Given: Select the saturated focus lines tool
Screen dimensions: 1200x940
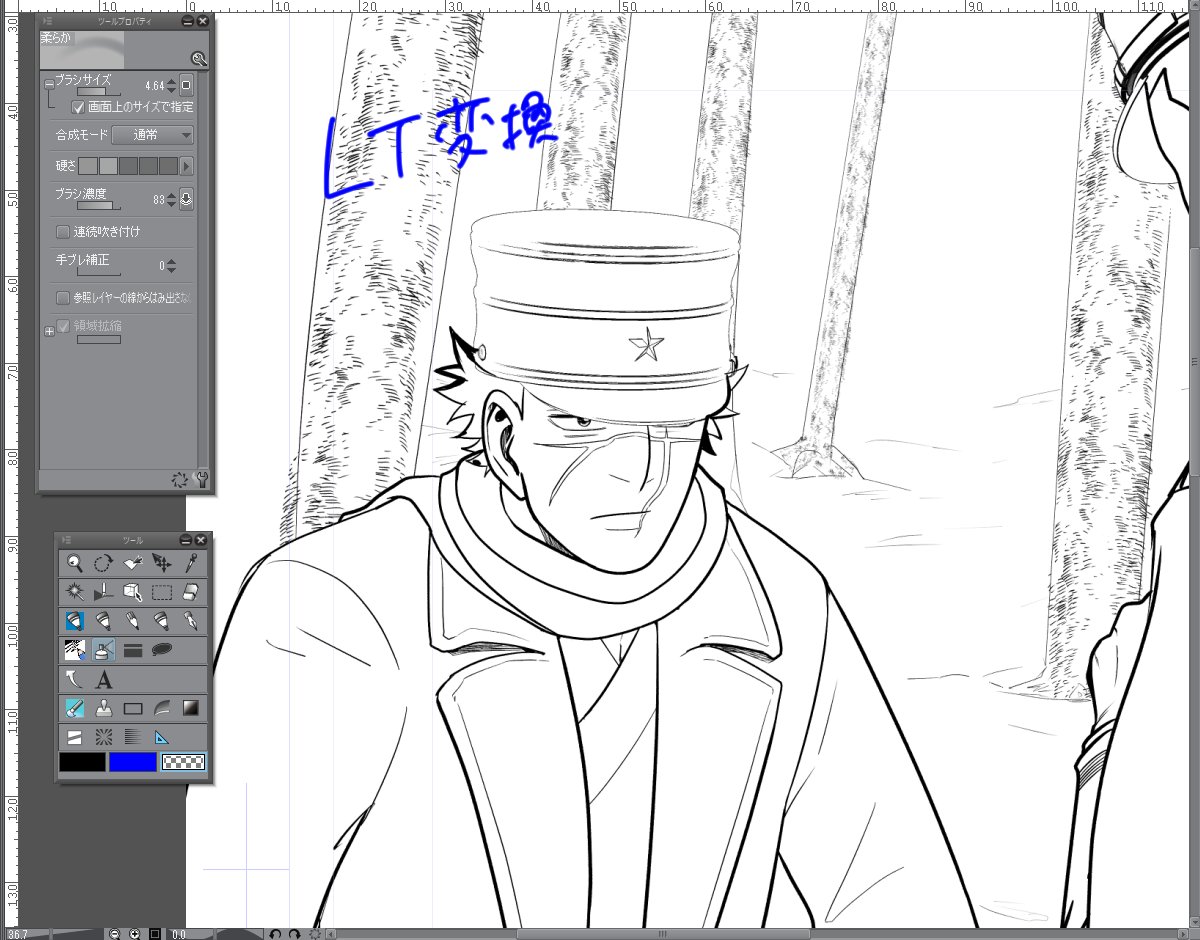Looking at the screenshot, I should click(x=102, y=738).
